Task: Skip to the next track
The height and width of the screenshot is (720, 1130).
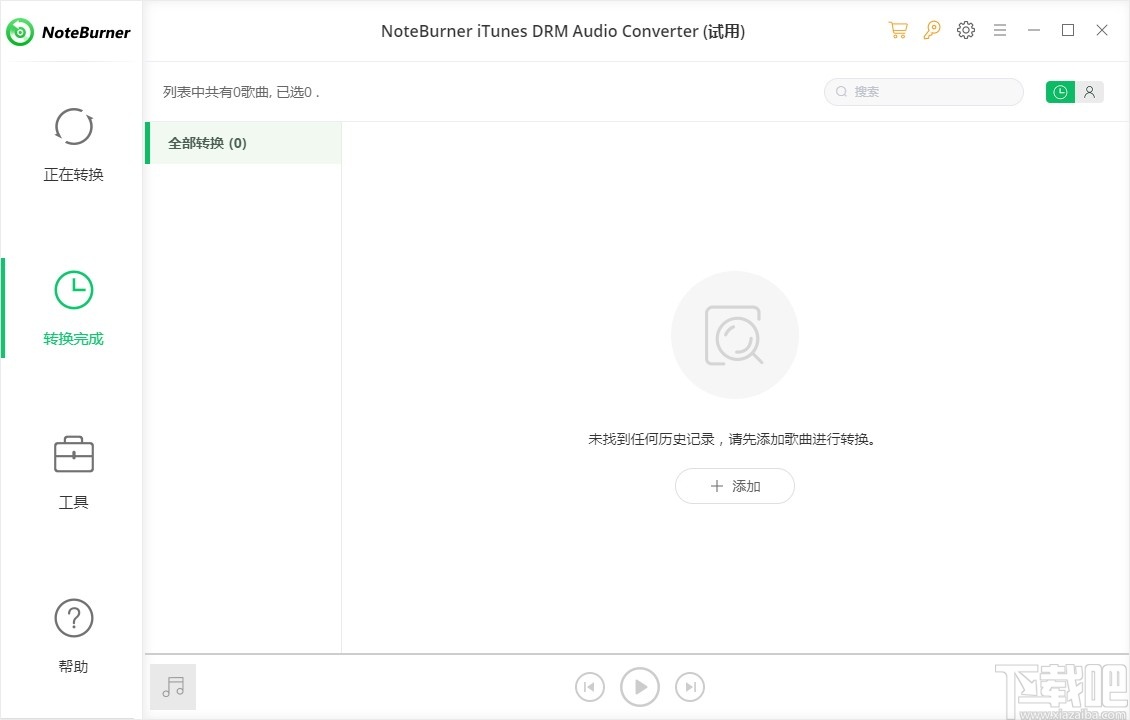Action: pos(690,687)
